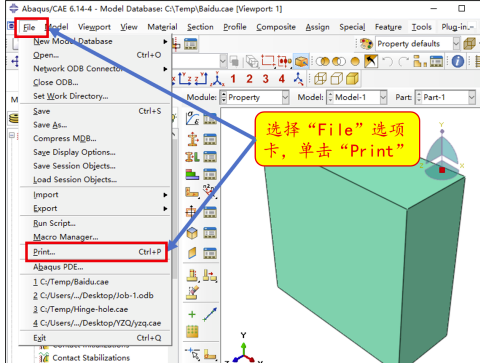Collapse the model tree root node
Screen dimensions: 480x363
tap(12, 135)
